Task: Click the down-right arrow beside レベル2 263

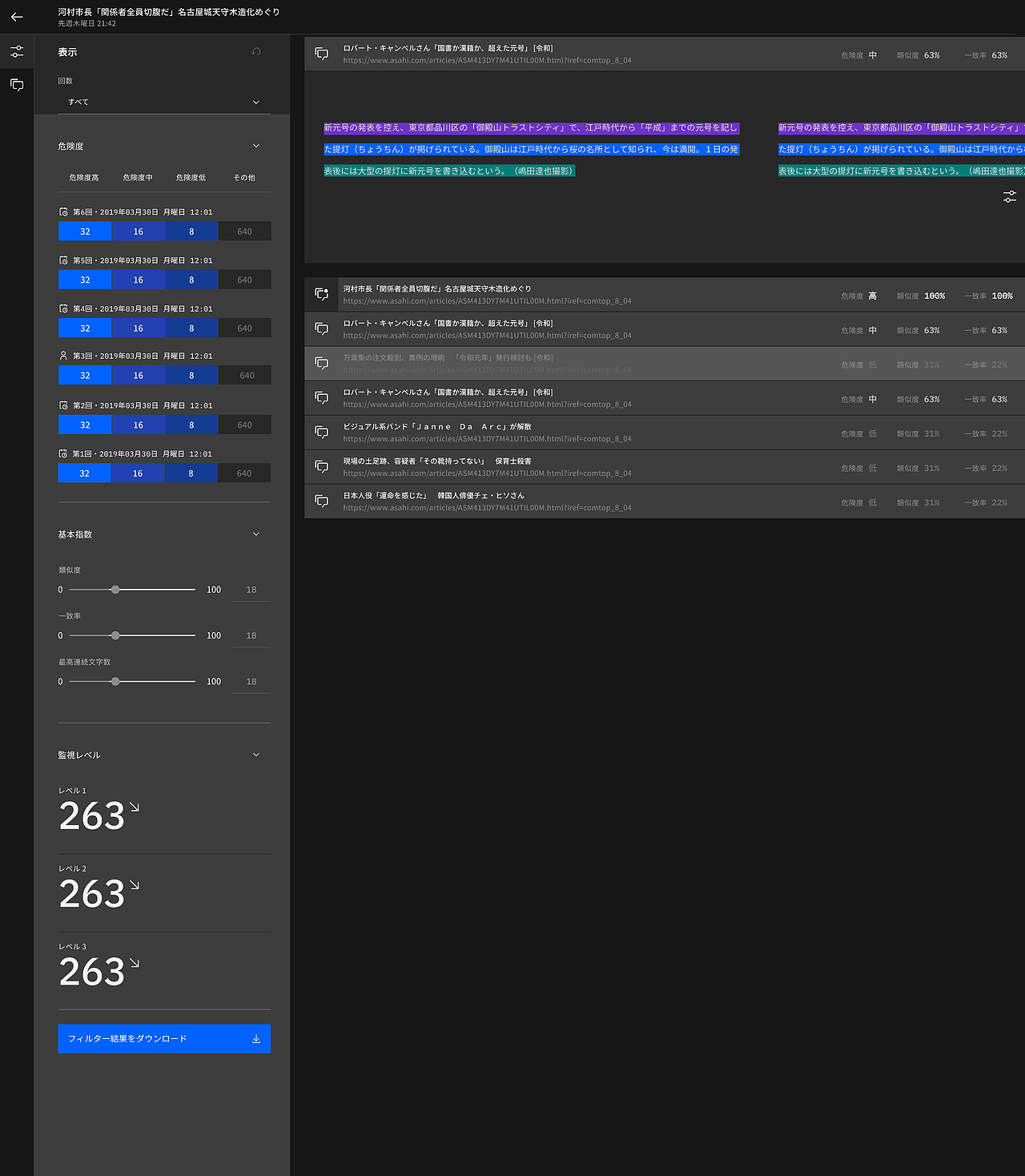Action: 135,885
